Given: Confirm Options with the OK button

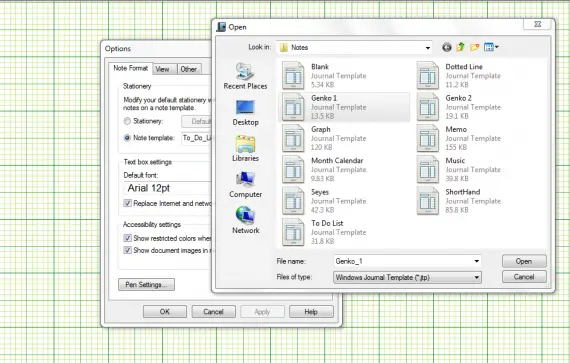Looking at the screenshot, I should tap(165, 312).
